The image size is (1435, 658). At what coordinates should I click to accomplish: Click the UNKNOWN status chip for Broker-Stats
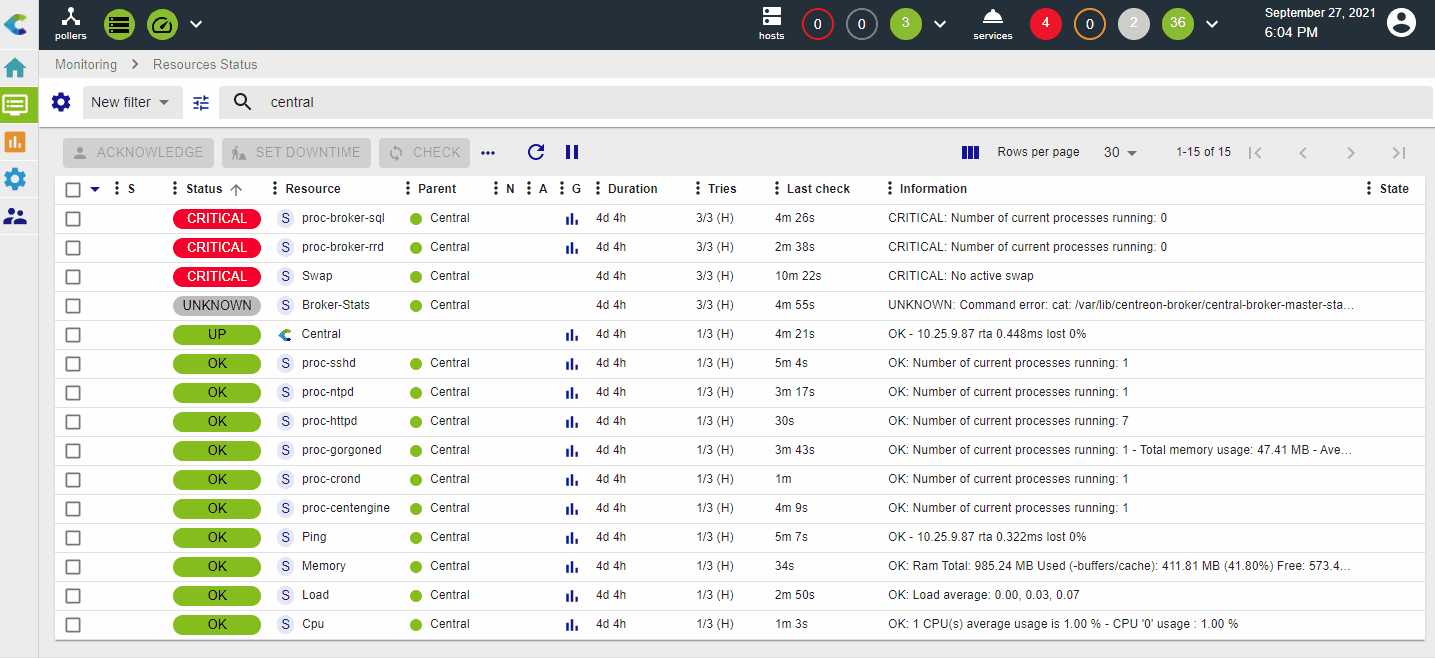pos(217,305)
